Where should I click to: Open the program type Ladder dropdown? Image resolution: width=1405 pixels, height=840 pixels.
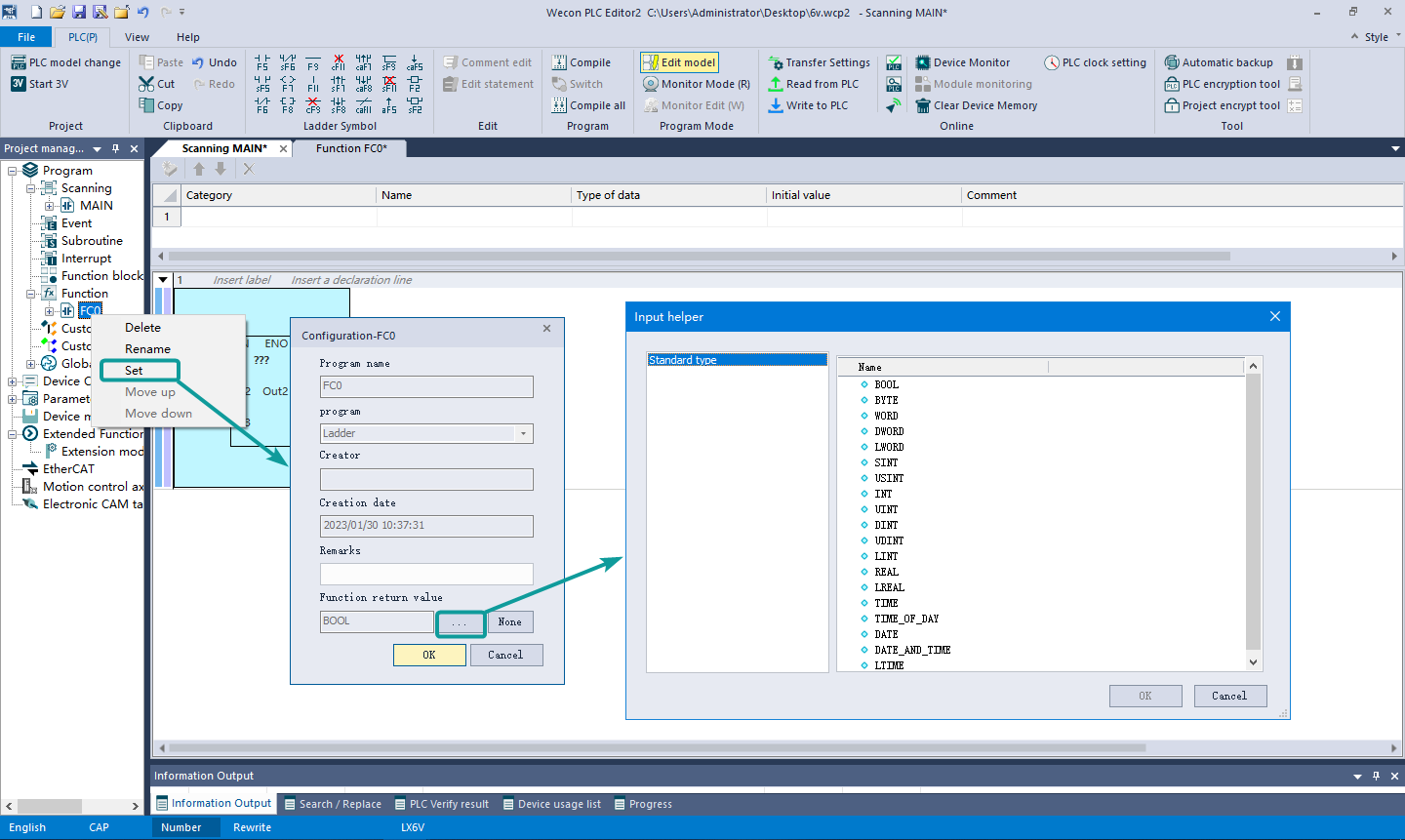[x=523, y=433]
